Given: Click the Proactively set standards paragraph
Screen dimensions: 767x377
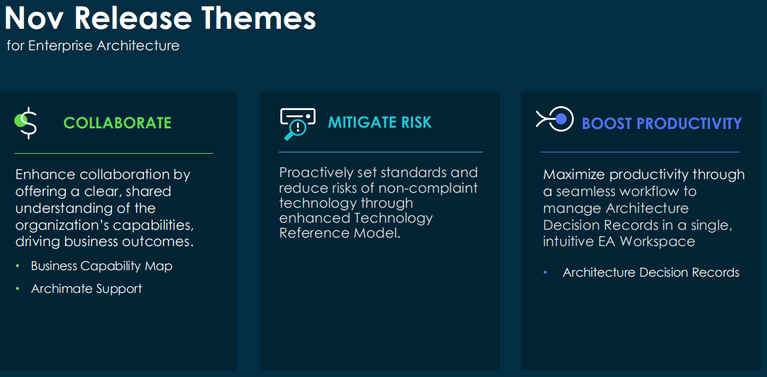Looking at the screenshot, I should [379, 202].
